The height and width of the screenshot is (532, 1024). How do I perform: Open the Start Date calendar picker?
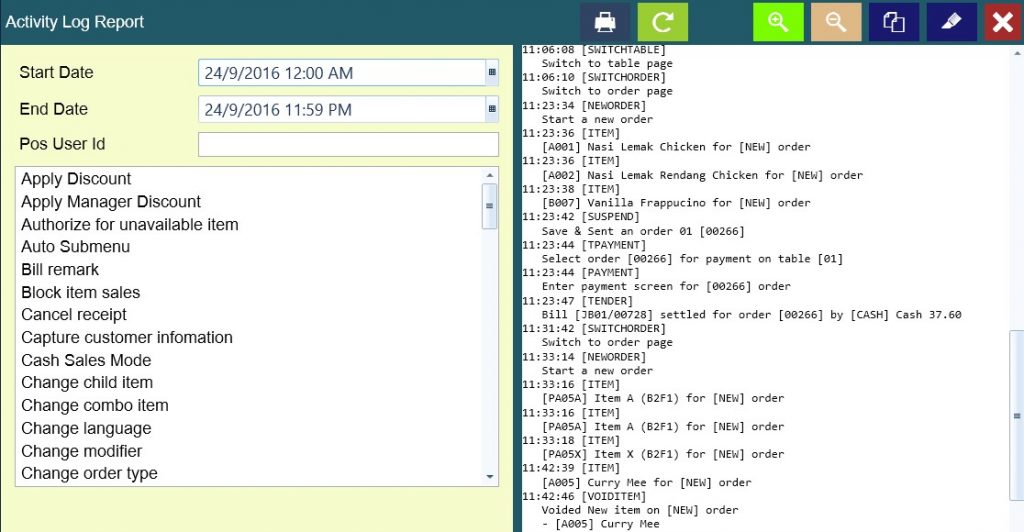pos(491,73)
